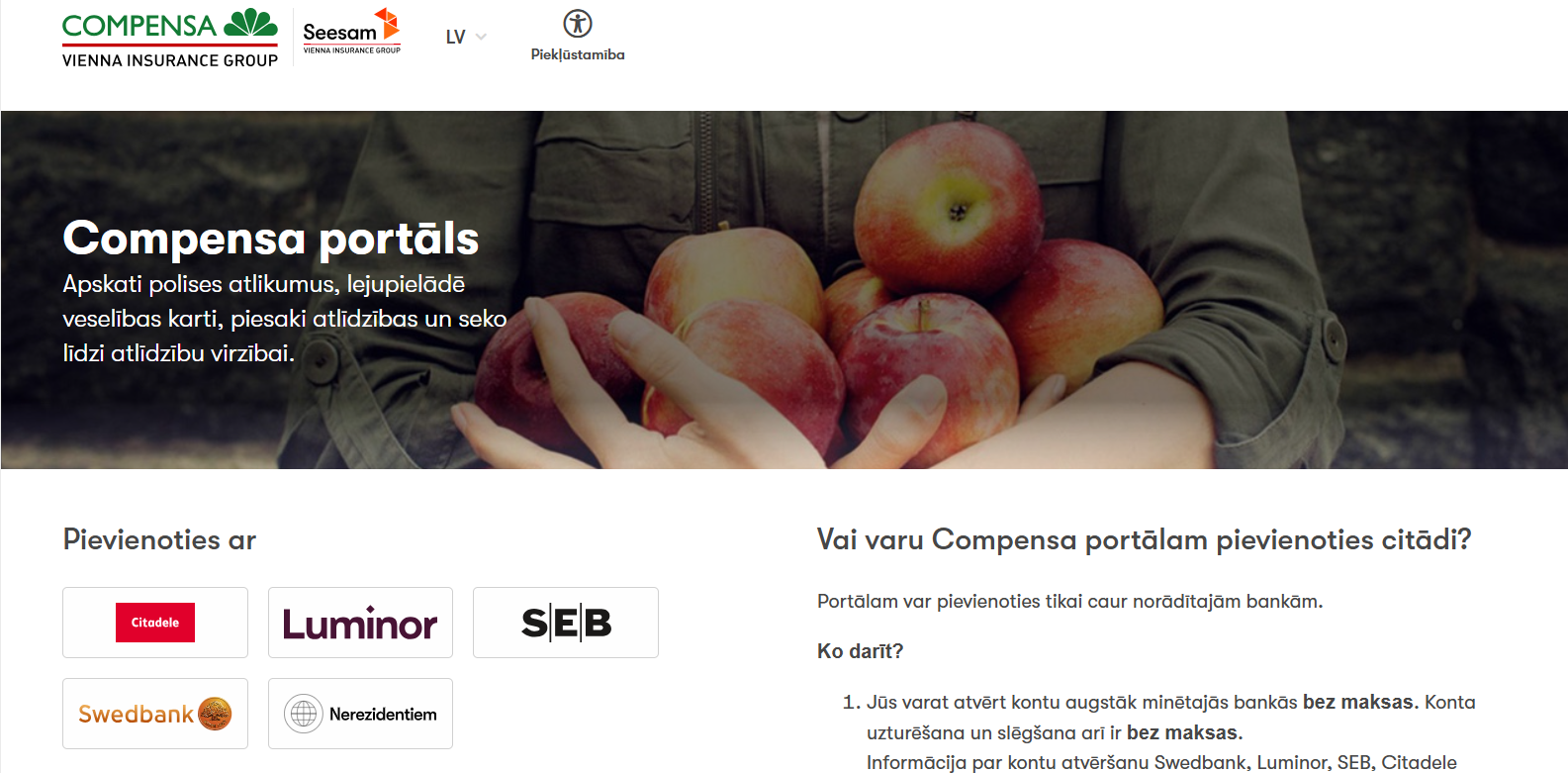Screen dimensions: 1568x773
Task: Click the Compensa Vienna Insurance Group logo
Action: 170,39
